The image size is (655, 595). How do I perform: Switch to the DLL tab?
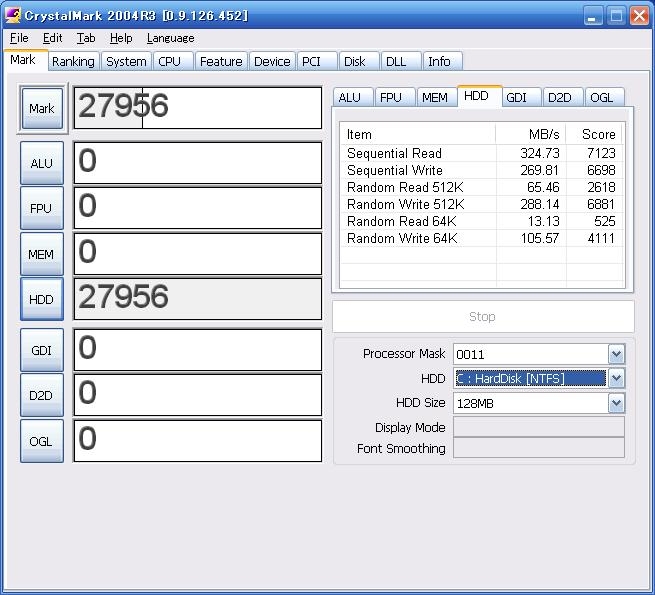point(401,61)
